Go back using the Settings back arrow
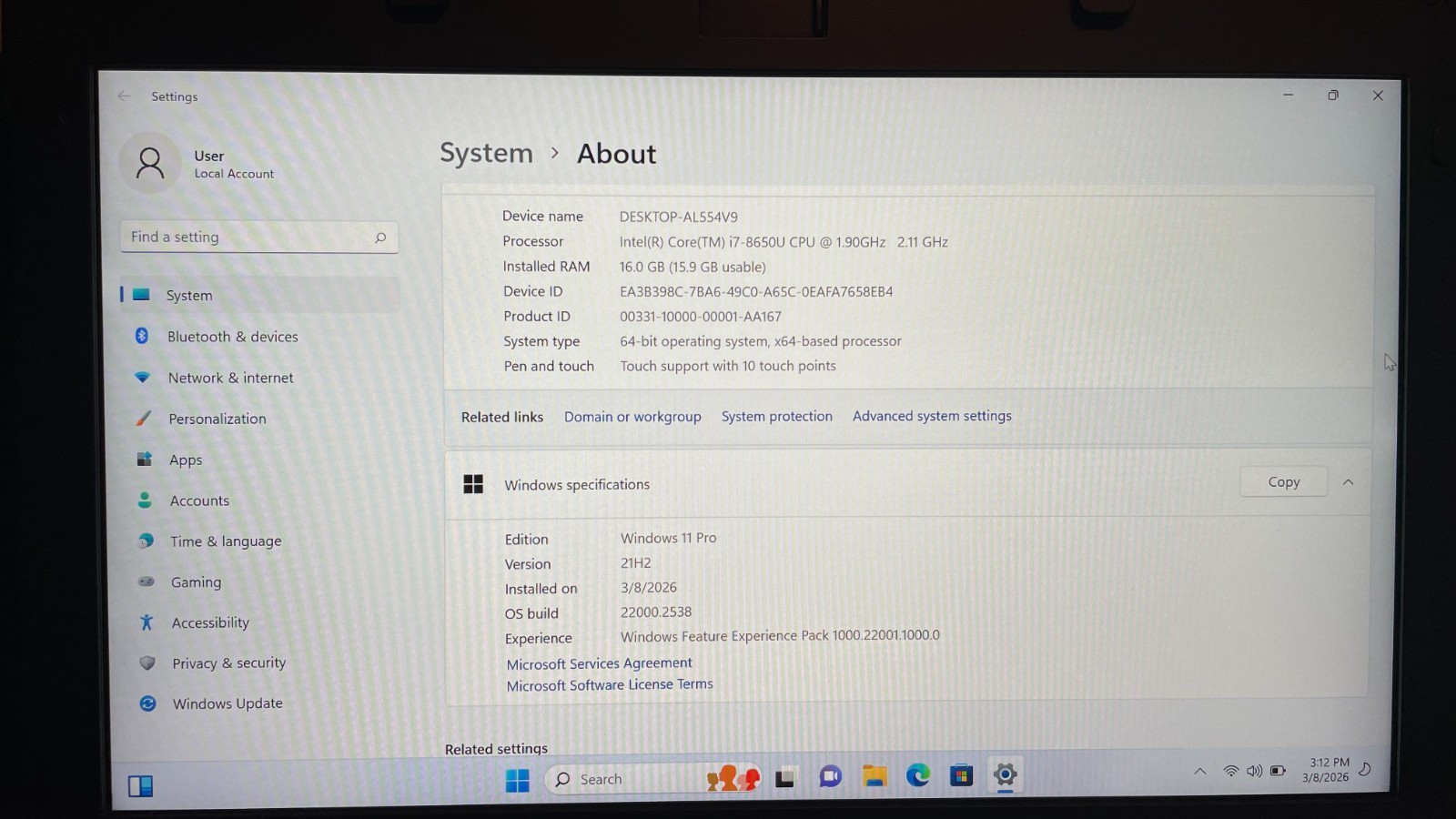Image resolution: width=1456 pixels, height=819 pixels. (125, 96)
